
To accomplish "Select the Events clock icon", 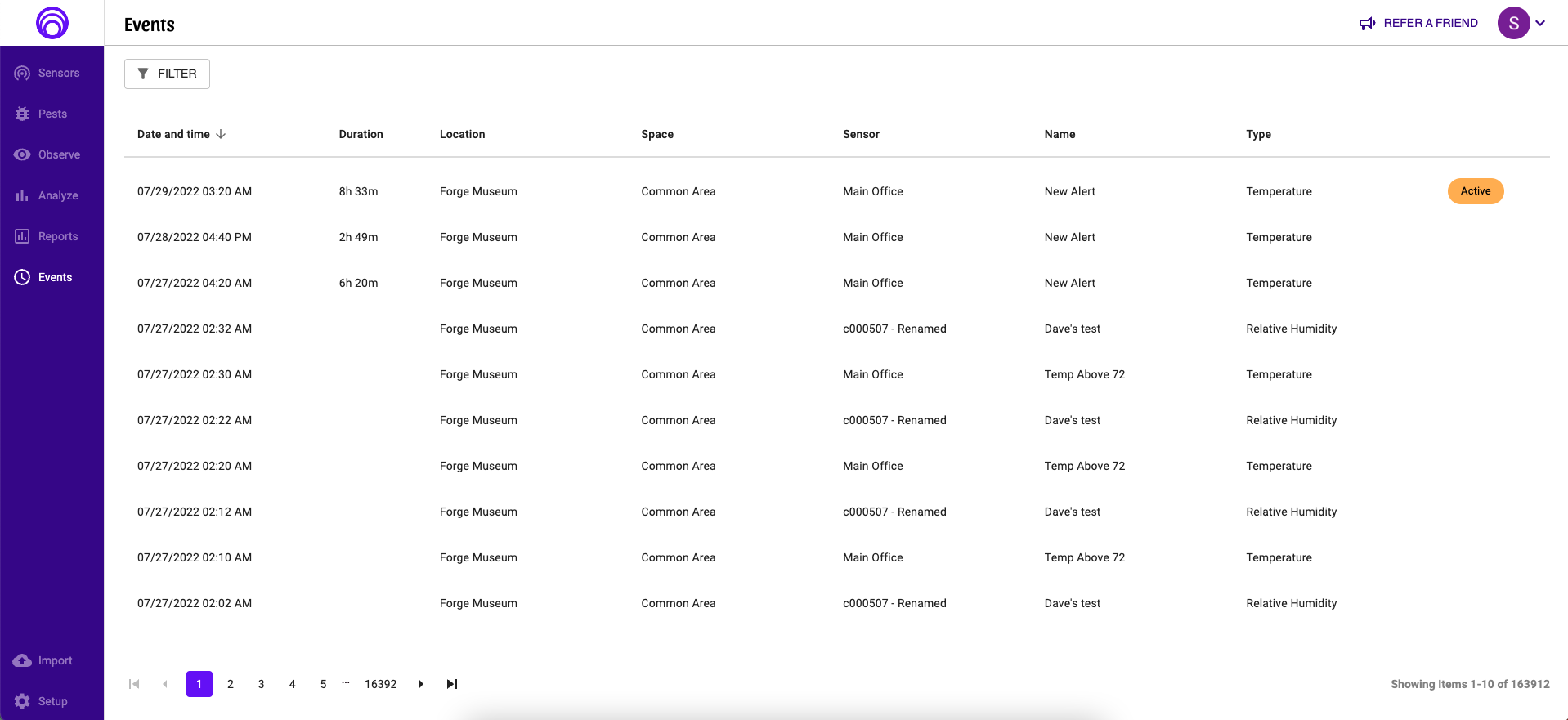I will point(22,277).
